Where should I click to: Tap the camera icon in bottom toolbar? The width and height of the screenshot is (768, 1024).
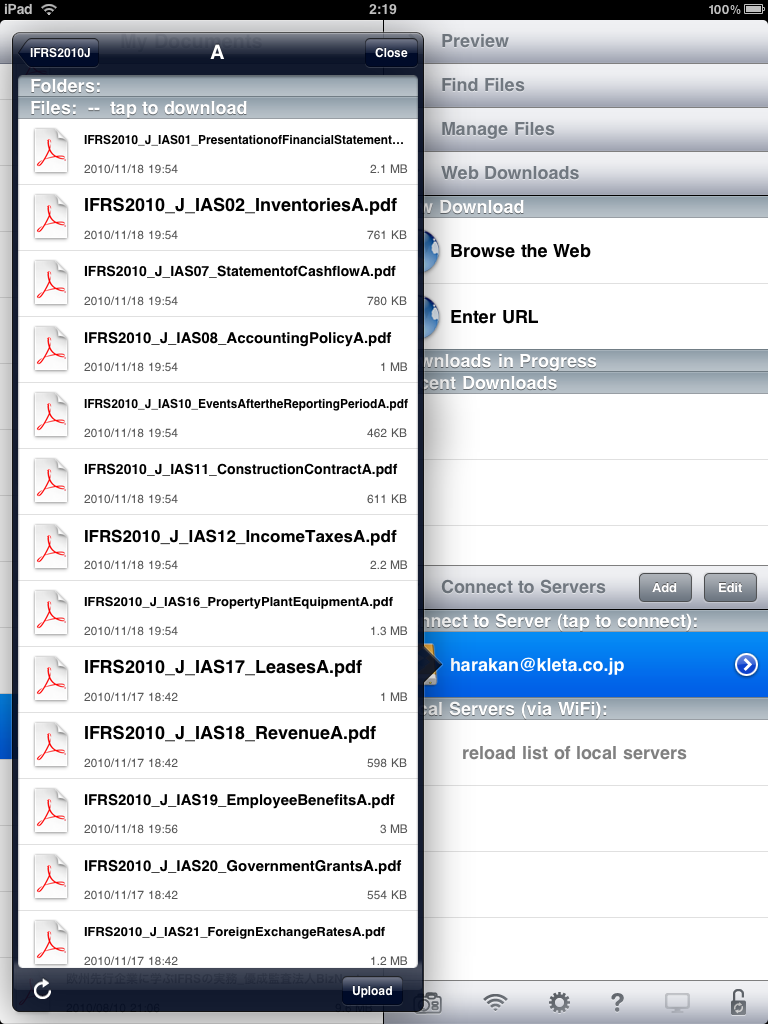(432, 1002)
